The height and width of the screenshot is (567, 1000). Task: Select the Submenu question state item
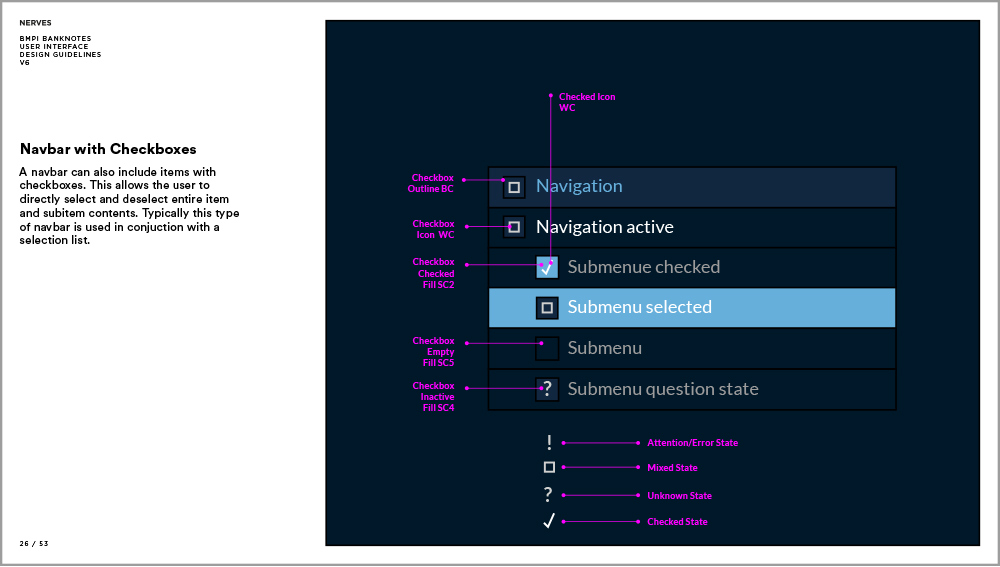(x=662, y=389)
